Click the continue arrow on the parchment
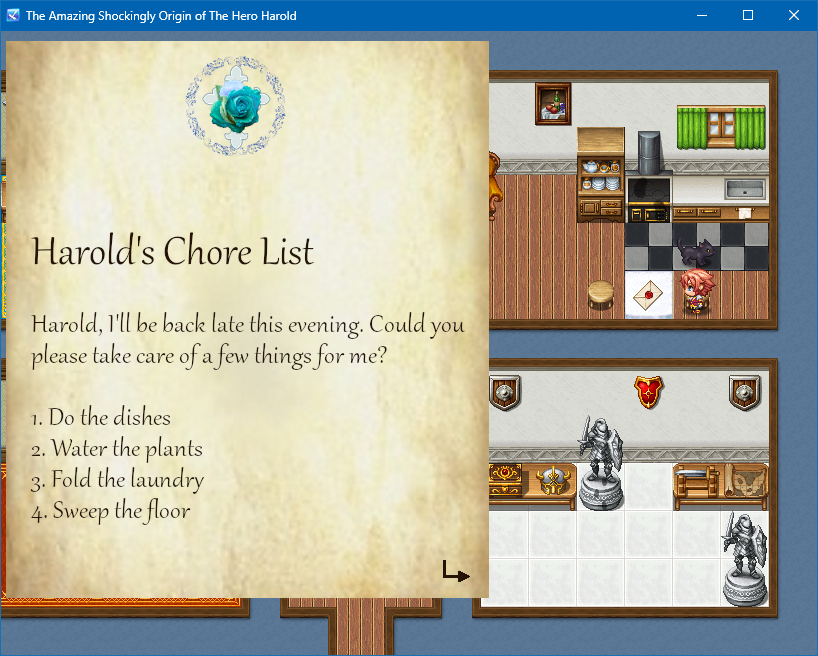This screenshot has height=656, width=818. 456,571
